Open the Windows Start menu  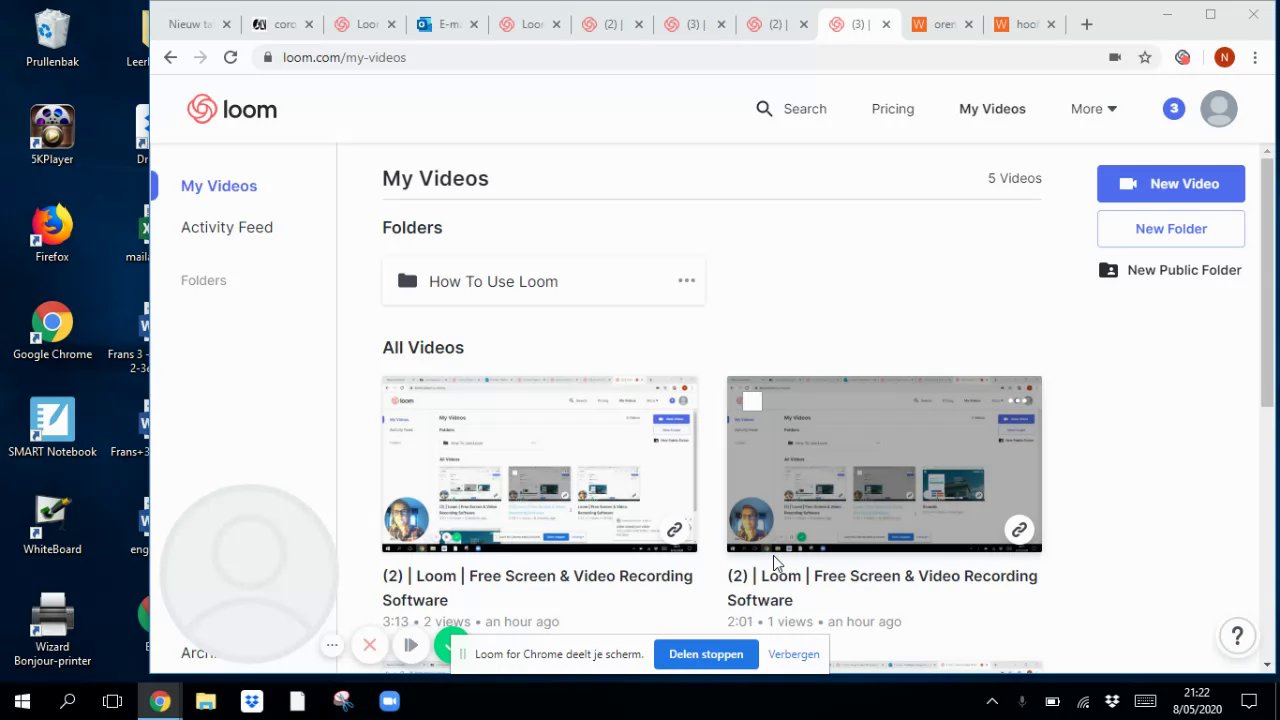click(22, 701)
